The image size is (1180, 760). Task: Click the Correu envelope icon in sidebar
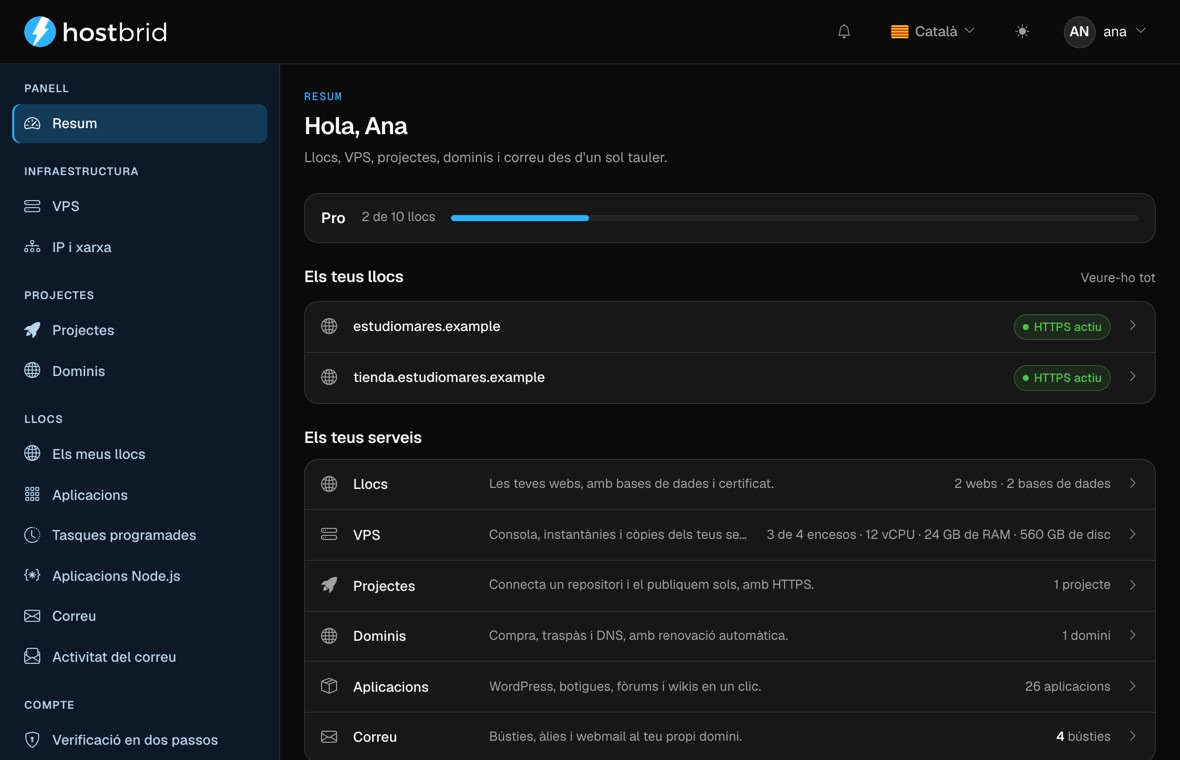(x=32, y=616)
